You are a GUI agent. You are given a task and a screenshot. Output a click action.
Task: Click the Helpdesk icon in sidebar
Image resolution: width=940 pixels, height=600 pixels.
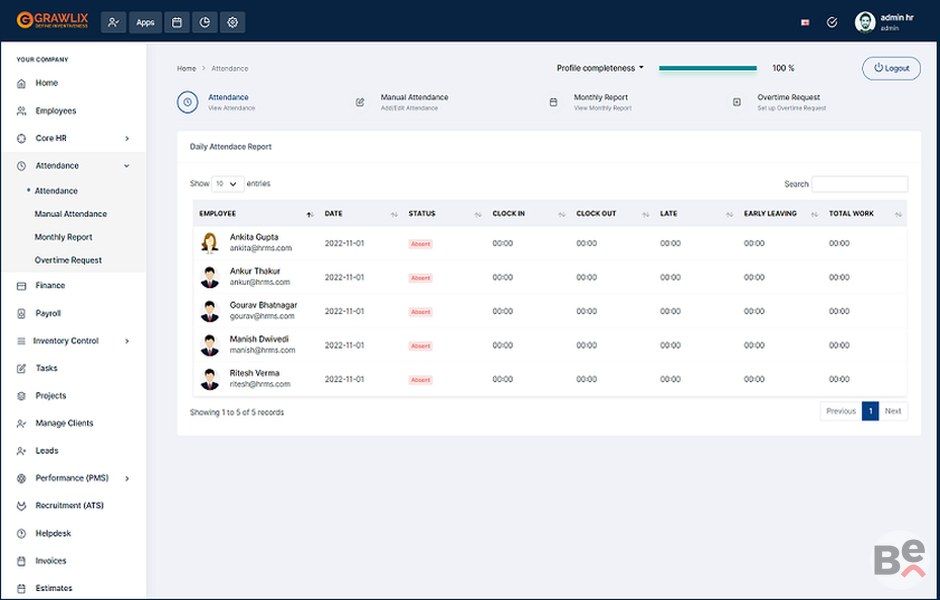(x=22, y=533)
